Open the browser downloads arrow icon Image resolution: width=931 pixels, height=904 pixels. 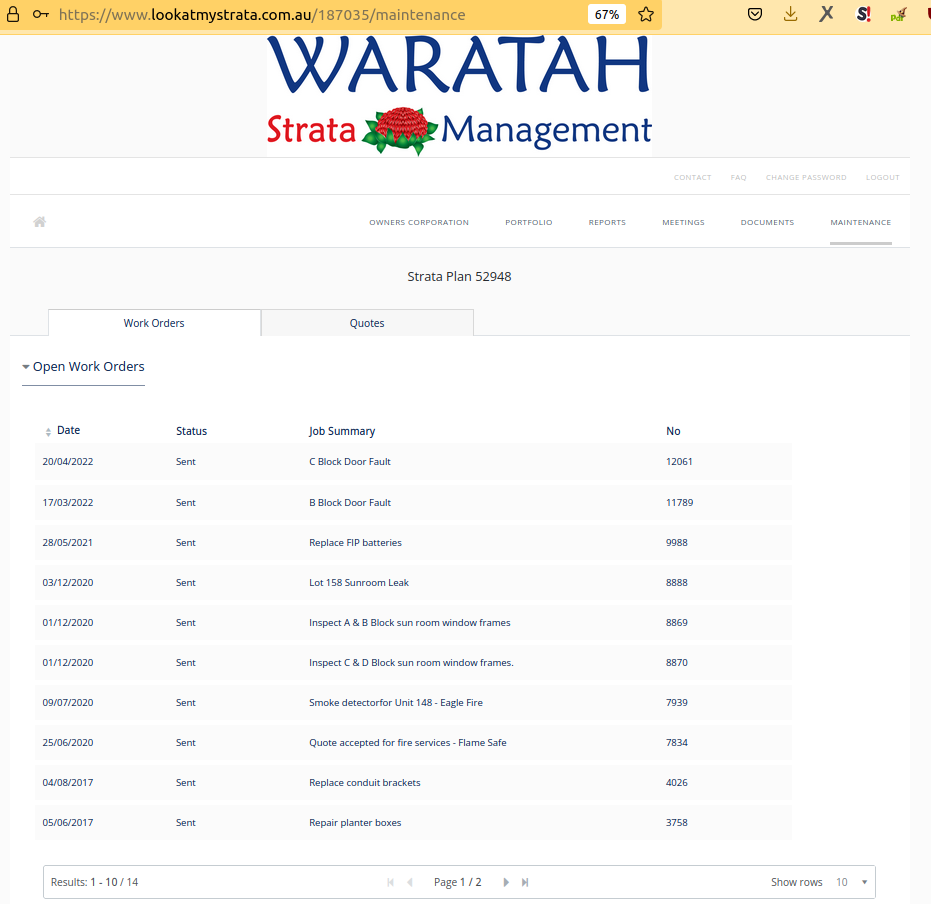click(x=790, y=14)
